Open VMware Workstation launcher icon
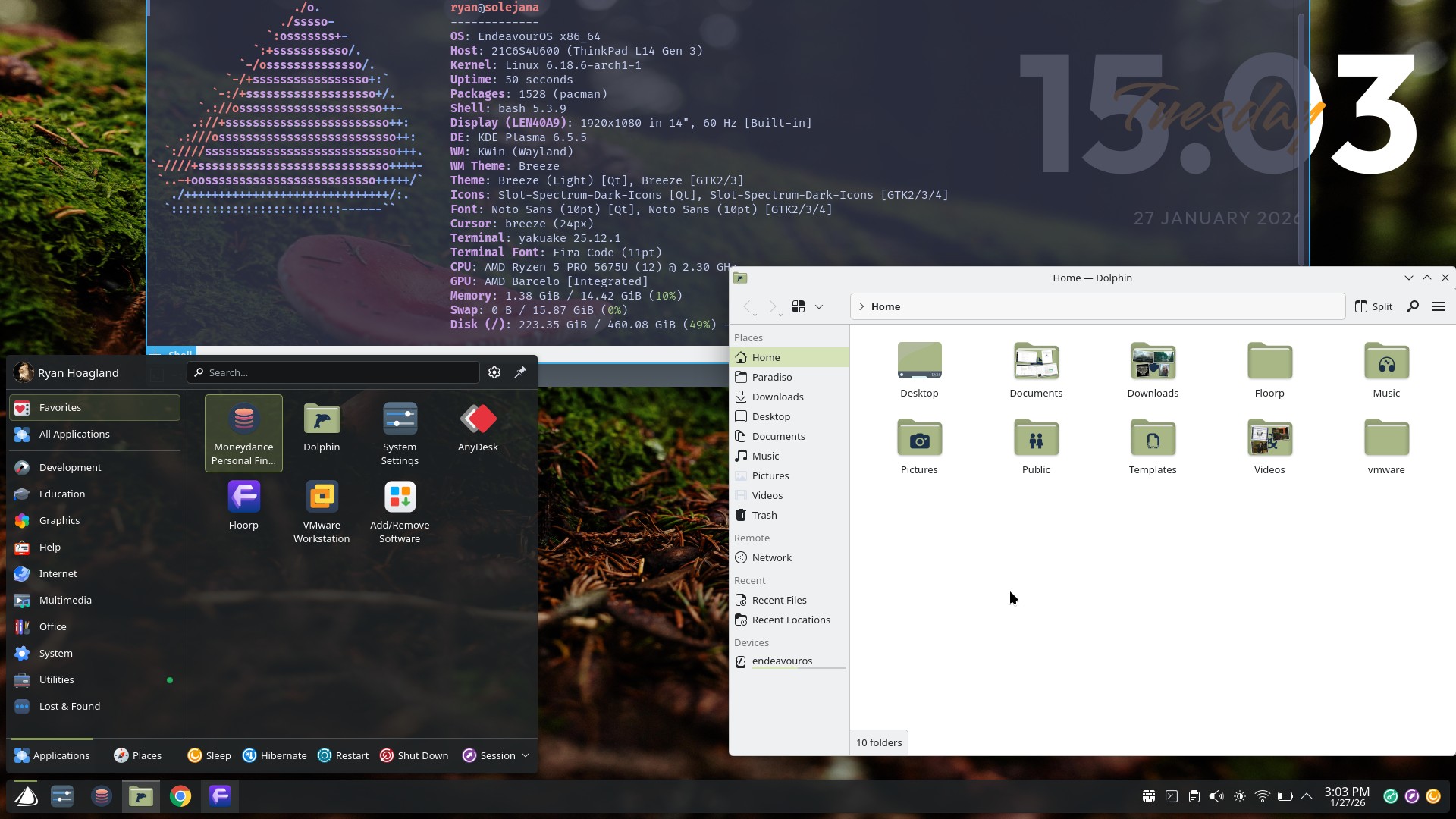 (322, 511)
